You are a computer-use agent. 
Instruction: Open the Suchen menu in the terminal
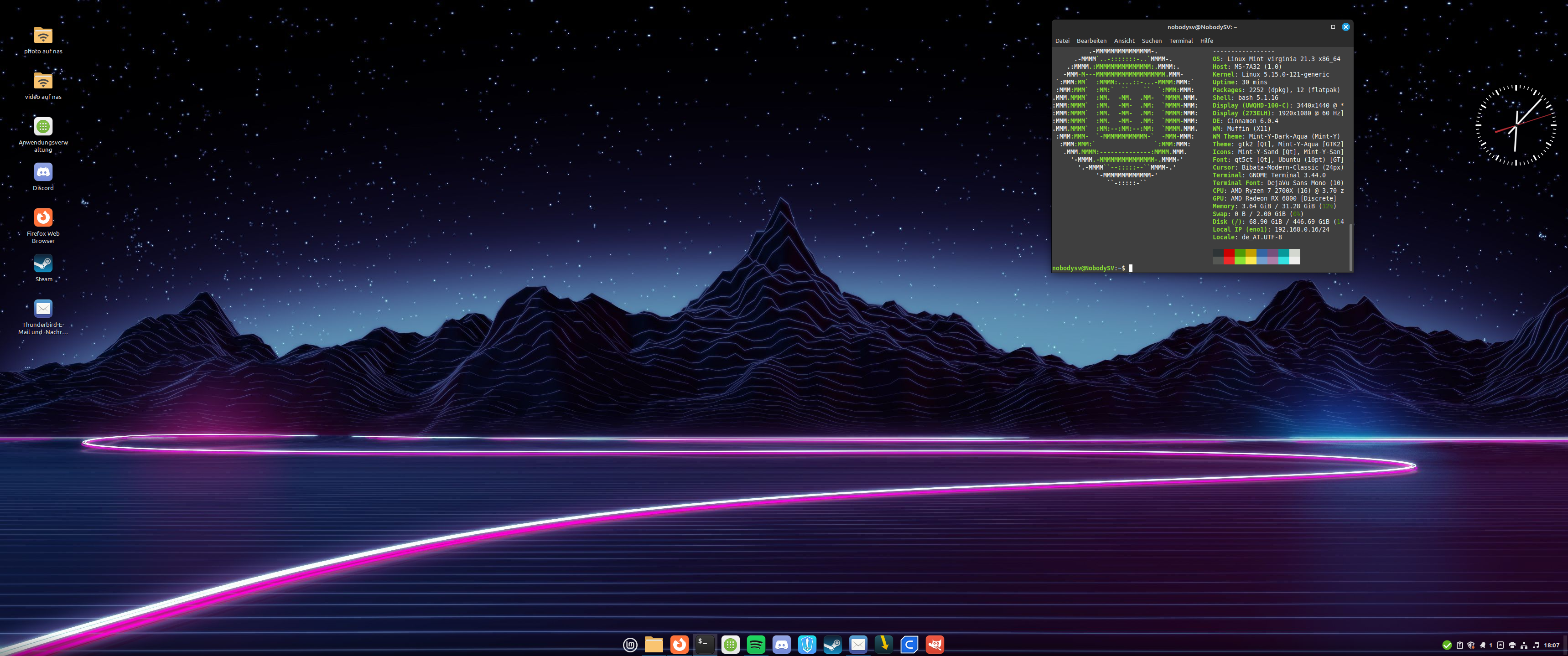coord(1152,41)
